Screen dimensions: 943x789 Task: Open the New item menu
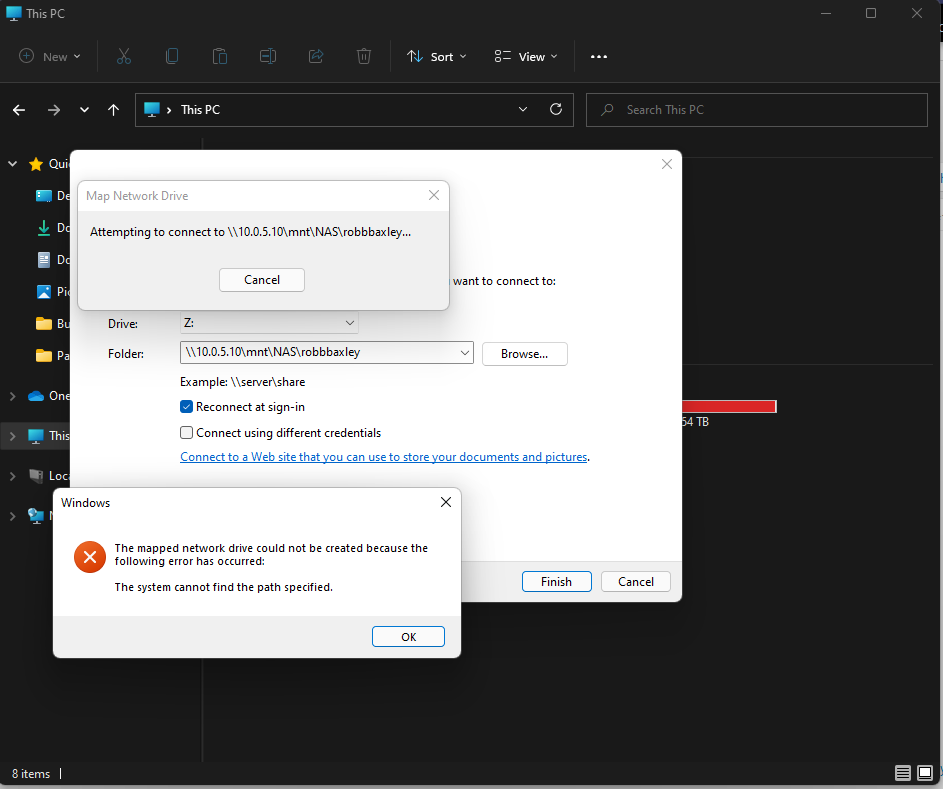pos(50,57)
